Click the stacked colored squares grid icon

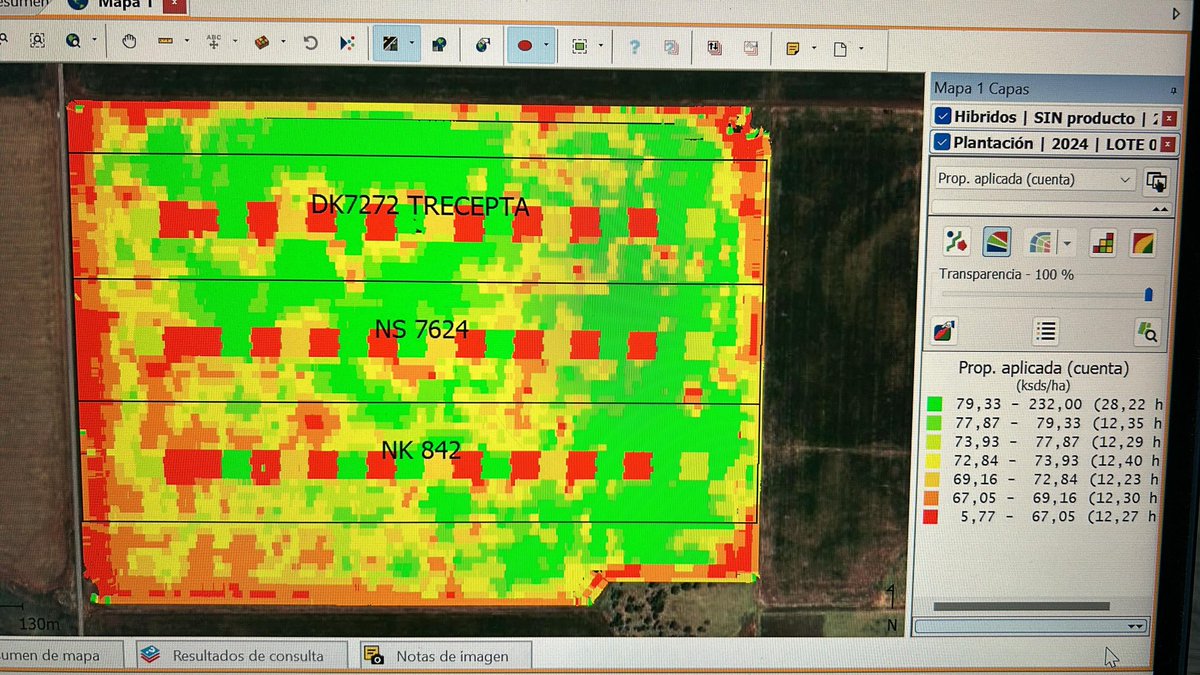point(1103,242)
